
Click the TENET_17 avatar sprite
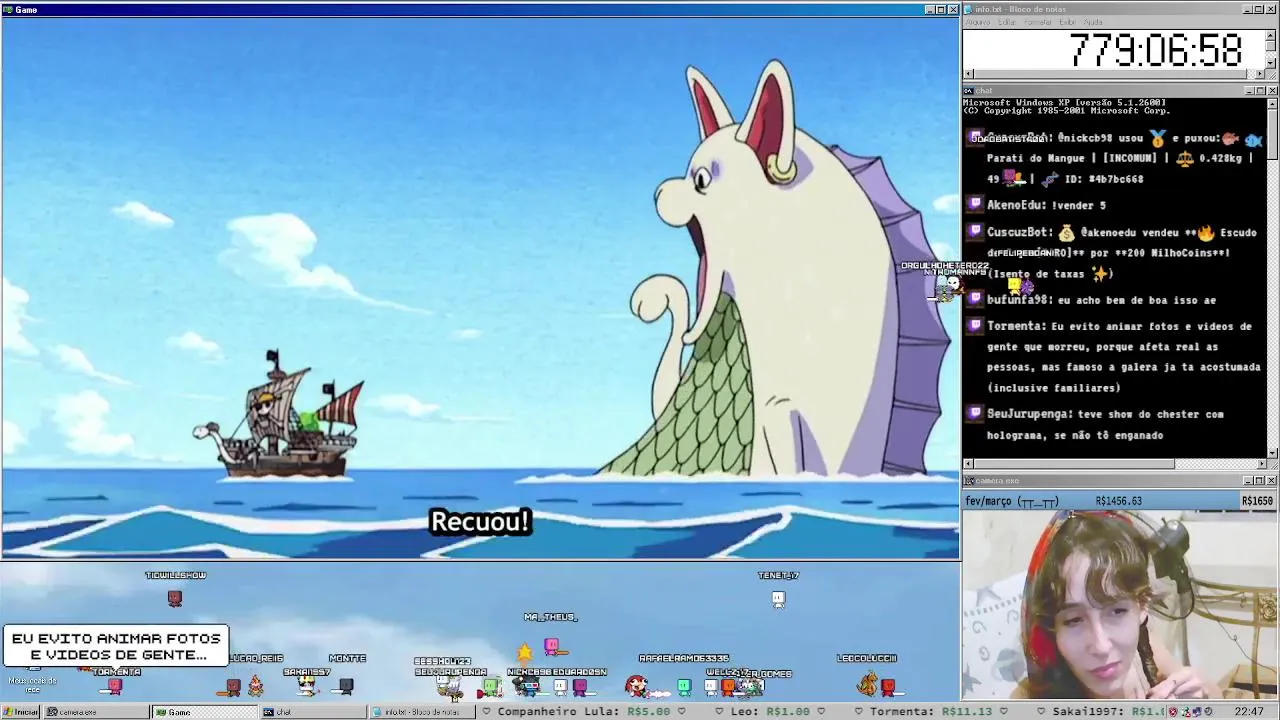pyautogui.click(x=778, y=598)
